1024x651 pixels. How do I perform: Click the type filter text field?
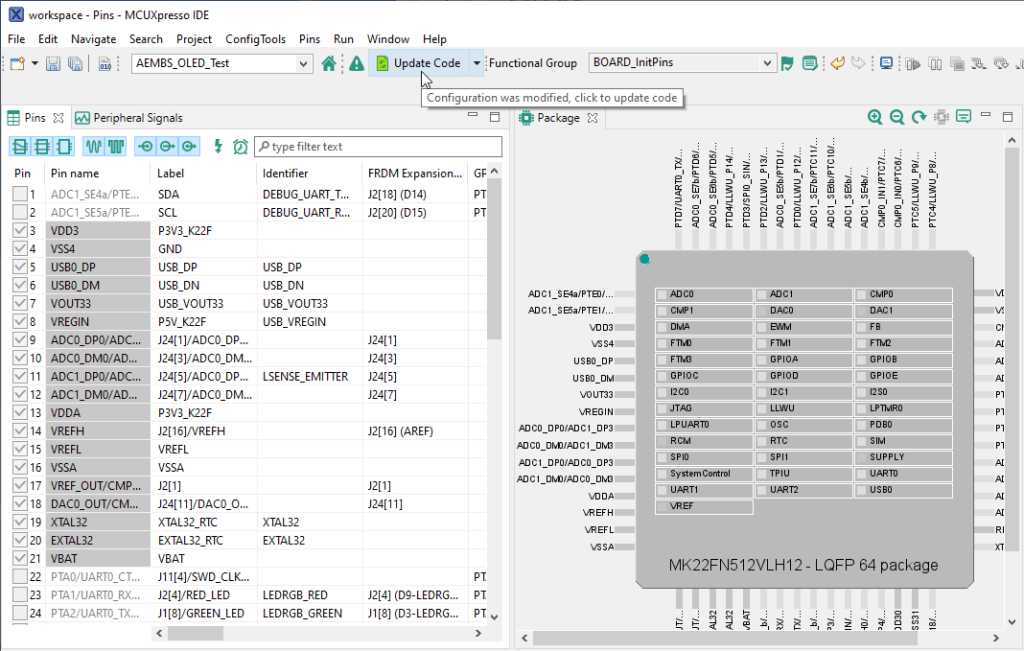[x=378, y=146]
